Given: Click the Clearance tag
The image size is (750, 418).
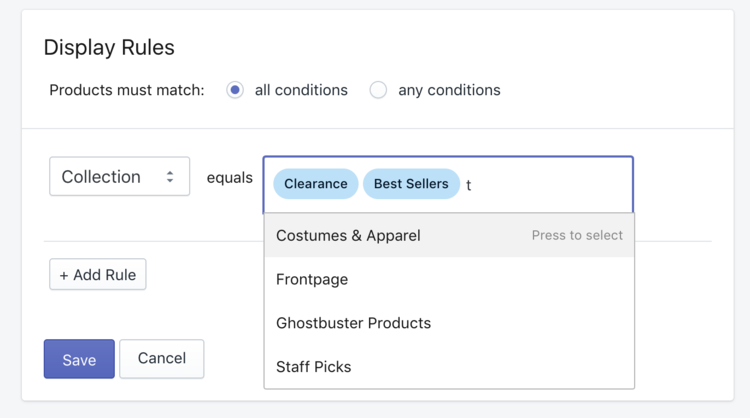Looking at the screenshot, I should (315, 184).
